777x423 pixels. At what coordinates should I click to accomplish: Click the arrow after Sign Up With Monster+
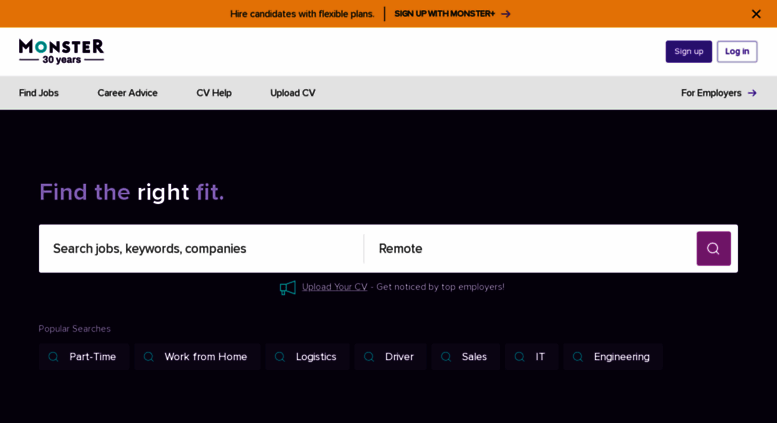(x=505, y=14)
